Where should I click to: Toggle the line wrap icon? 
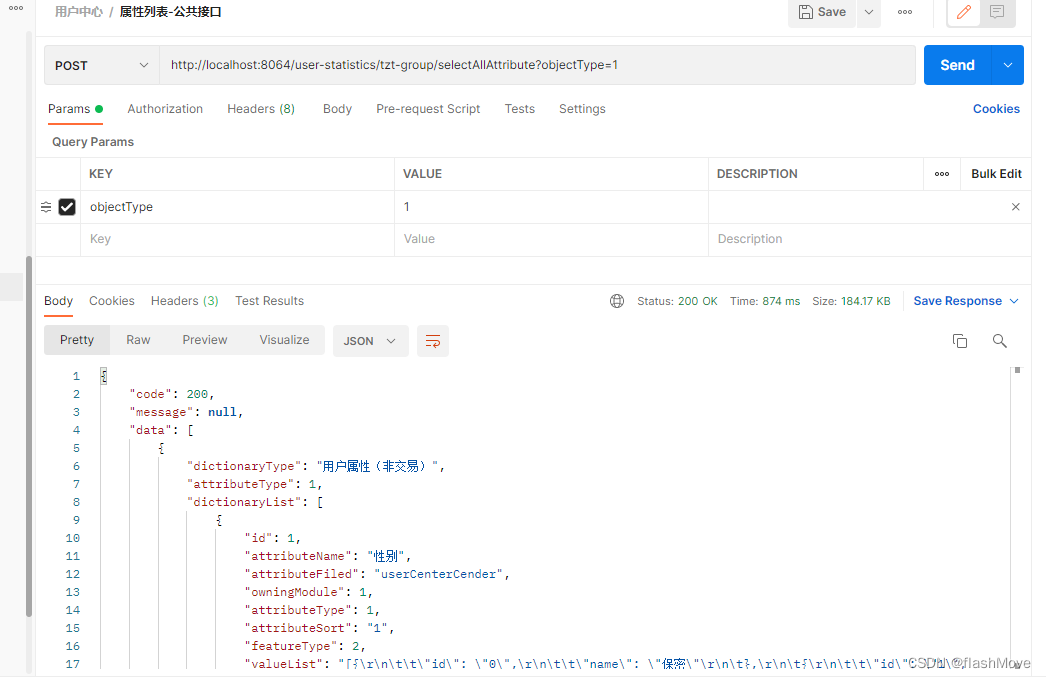point(432,342)
